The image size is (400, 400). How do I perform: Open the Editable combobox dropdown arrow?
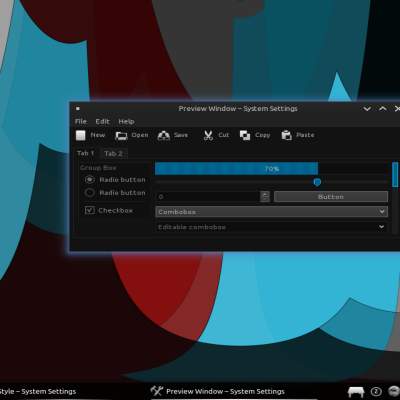pyautogui.click(x=382, y=227)
